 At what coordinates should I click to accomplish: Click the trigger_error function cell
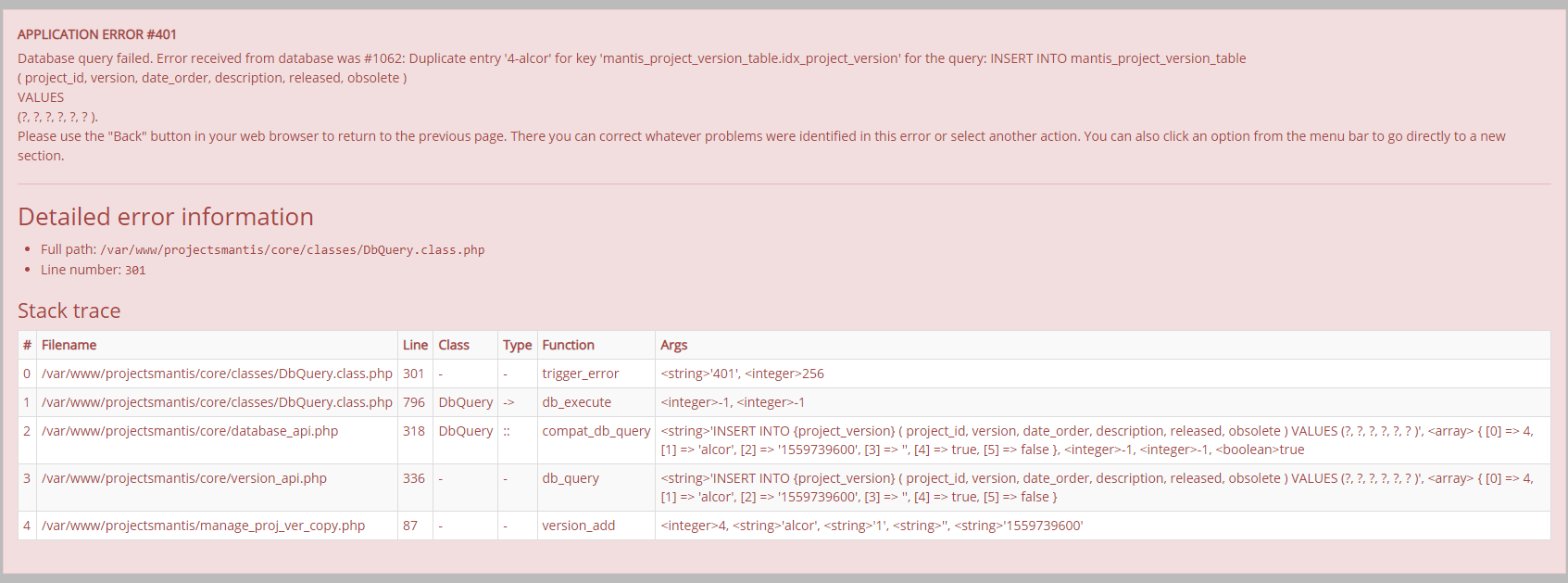coord(596,374)
